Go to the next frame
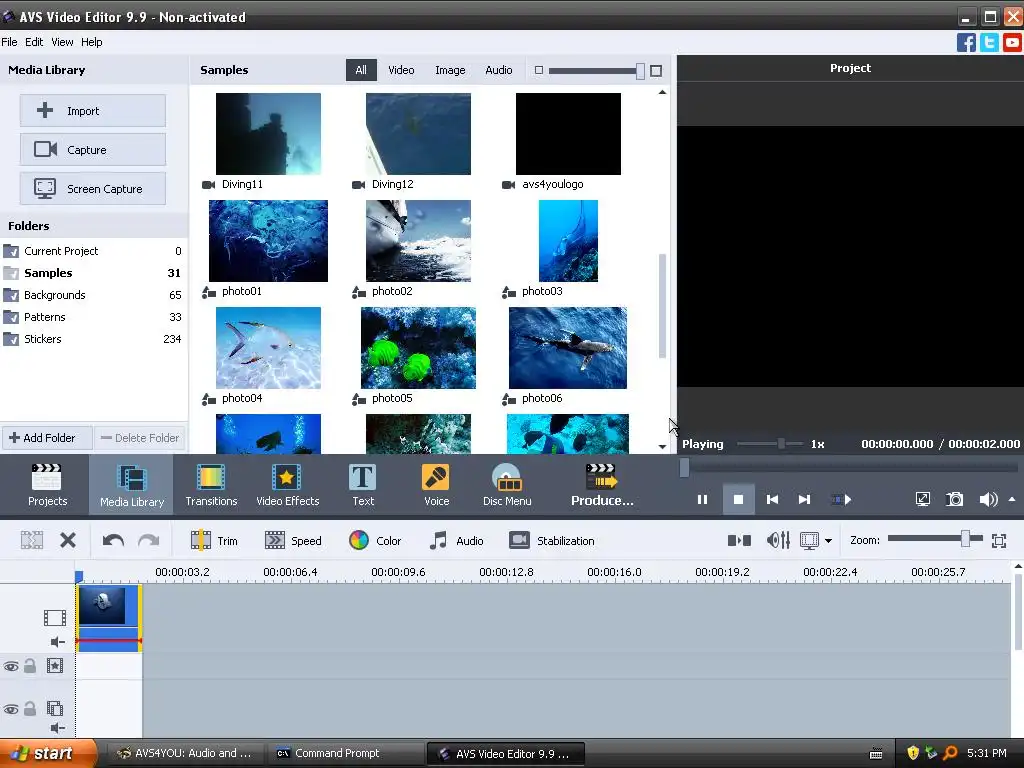Viewport: 1024px width, 768px height. pos(805,500)
